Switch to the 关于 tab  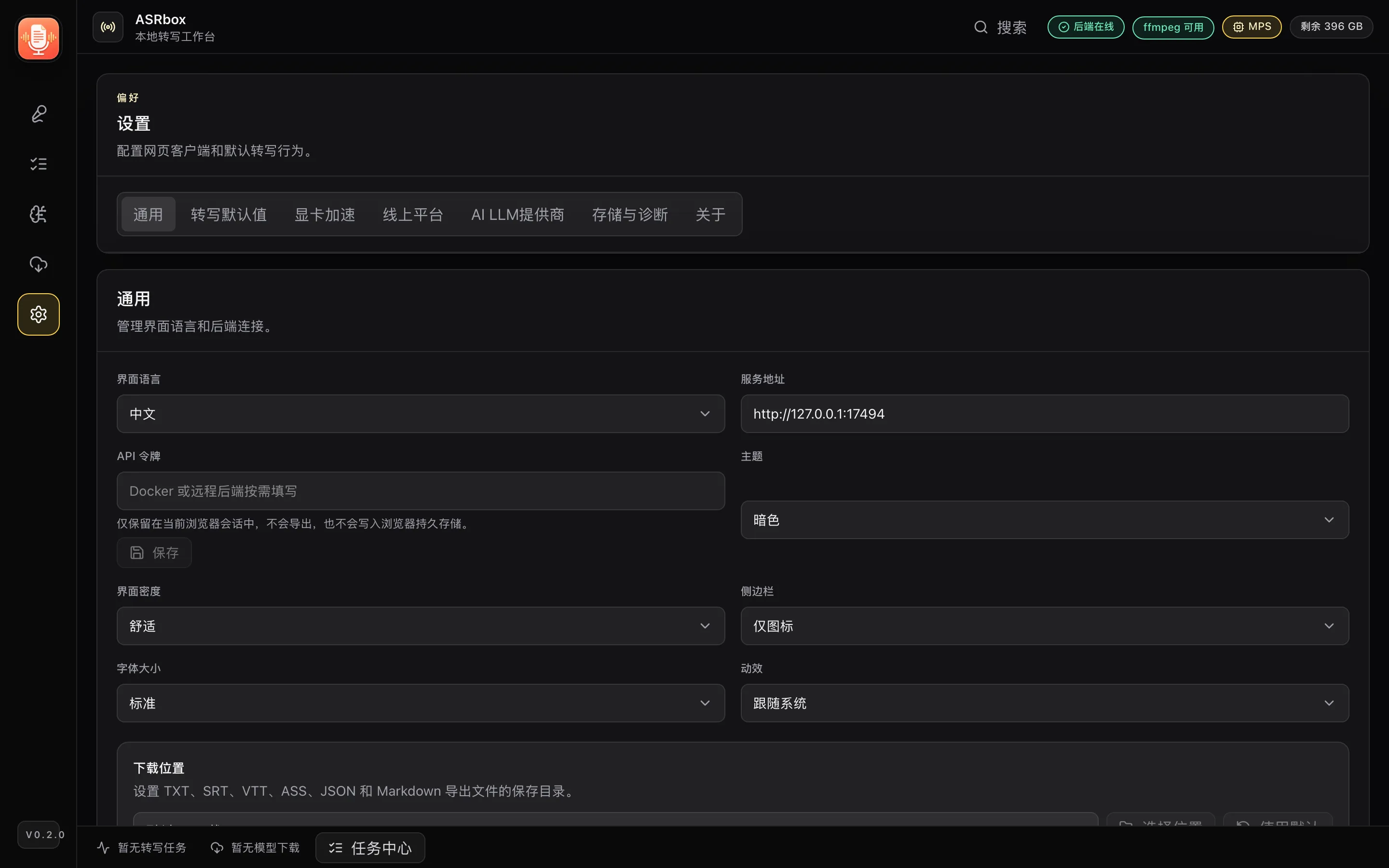point(710,214)
